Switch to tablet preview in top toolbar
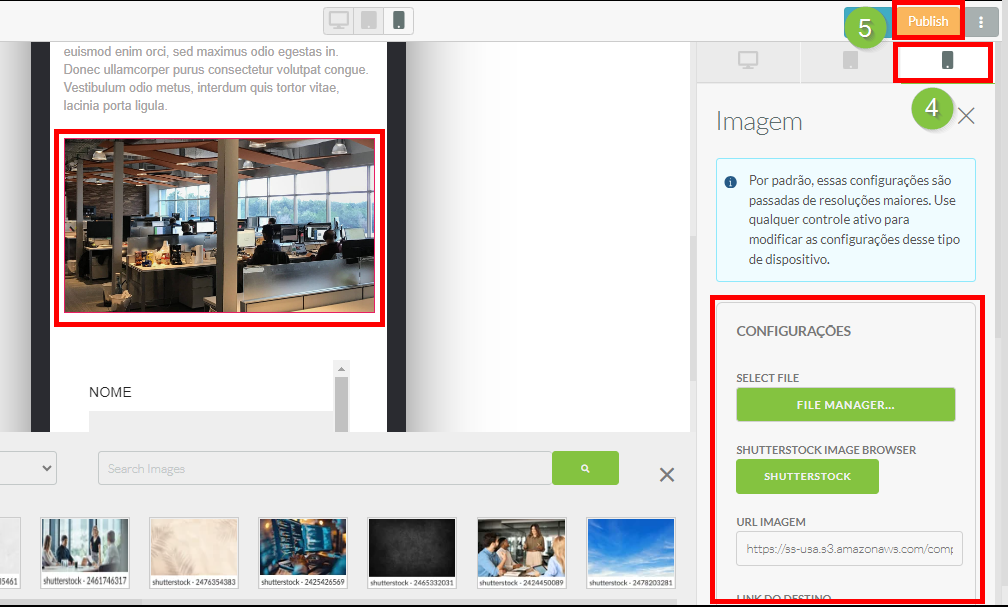The height and width of the screenshot is (607, 1008). pos(369,21)
